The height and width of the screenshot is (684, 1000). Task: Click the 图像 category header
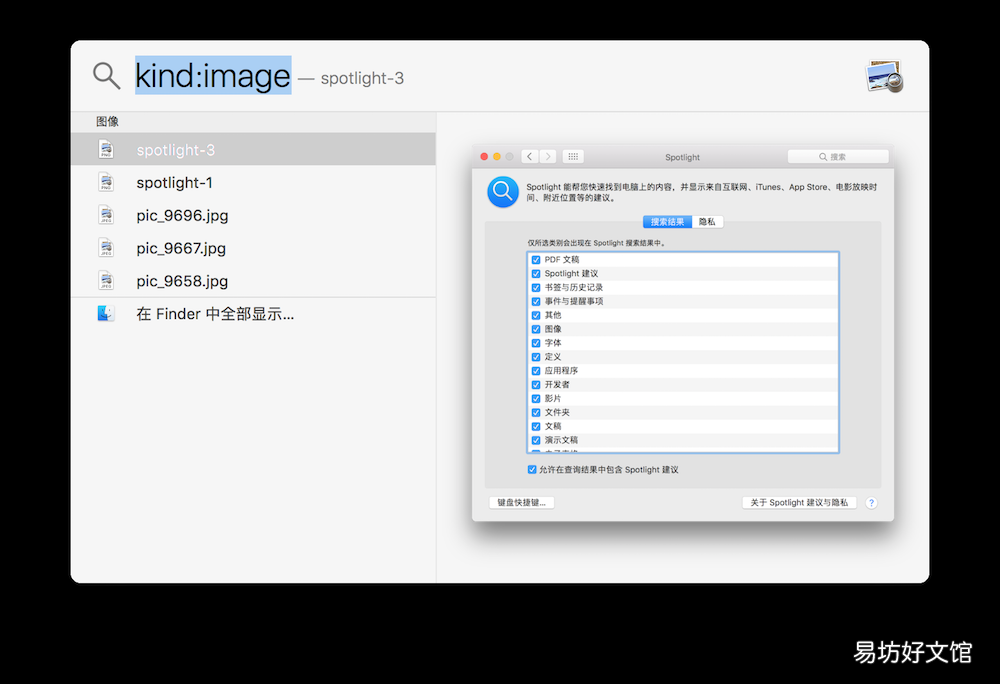(x=108, y=121)
